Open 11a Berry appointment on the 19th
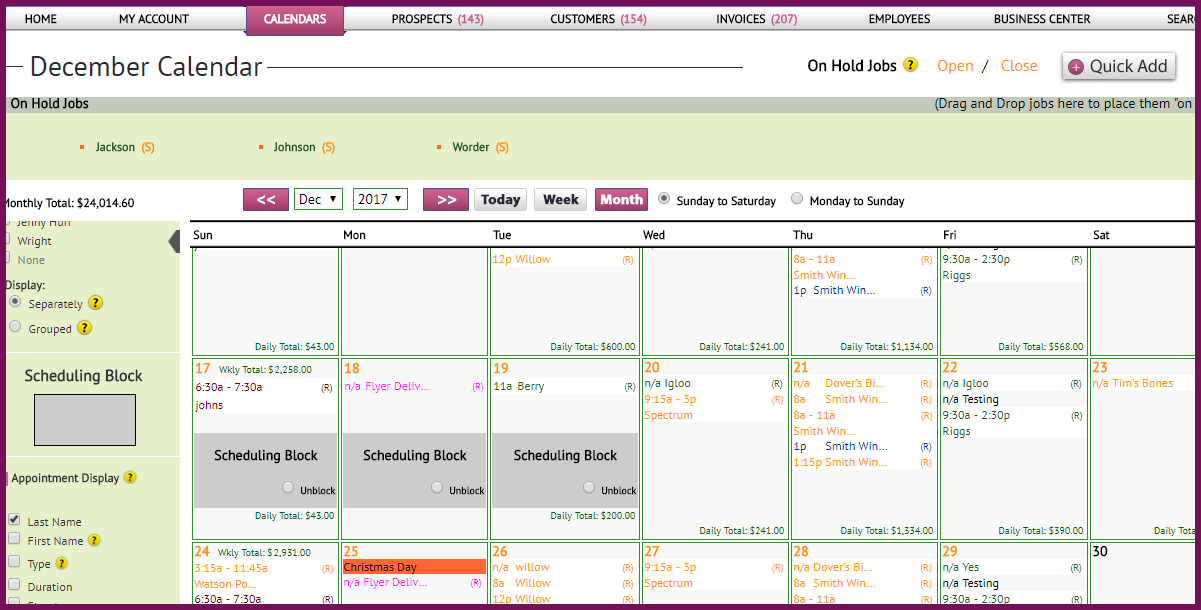 519,387
